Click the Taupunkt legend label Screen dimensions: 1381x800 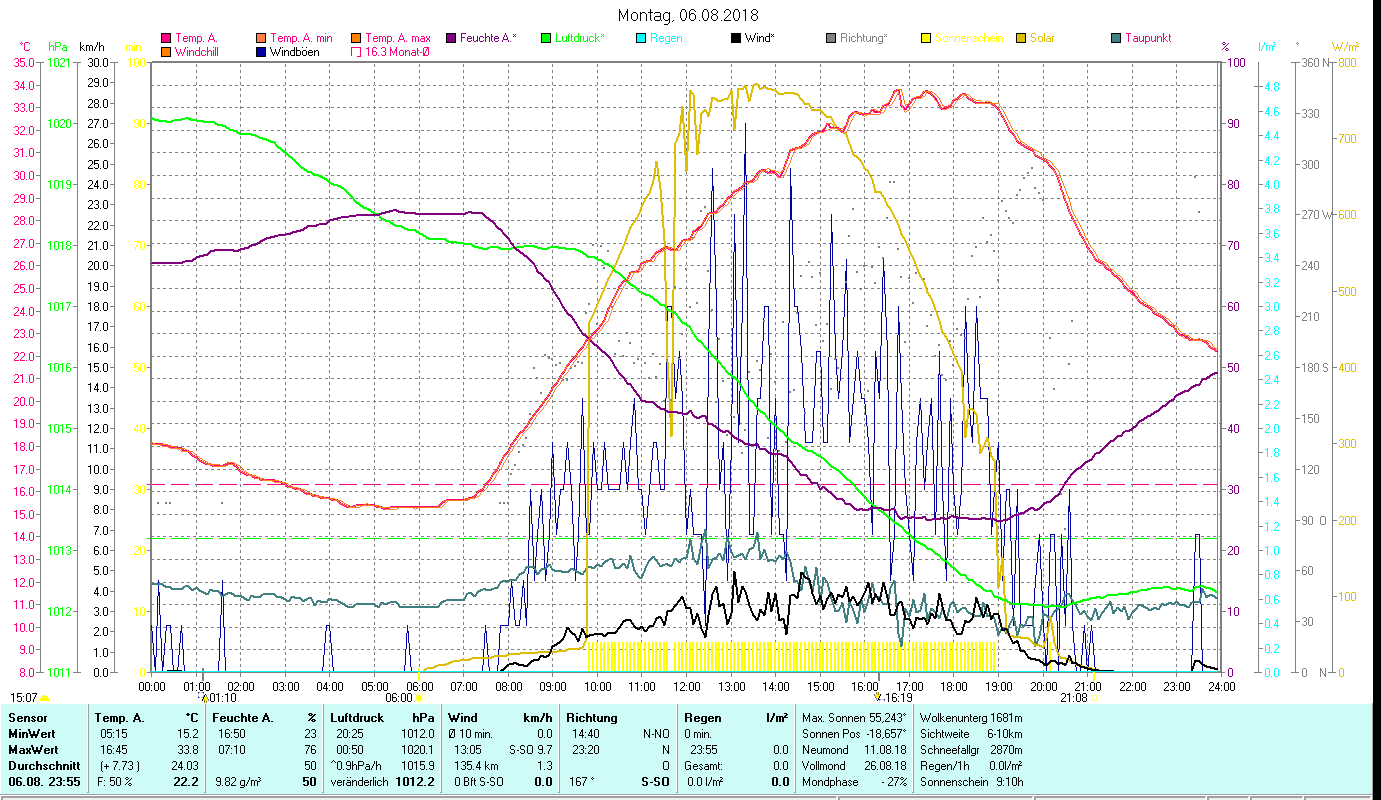[1147, 39]
